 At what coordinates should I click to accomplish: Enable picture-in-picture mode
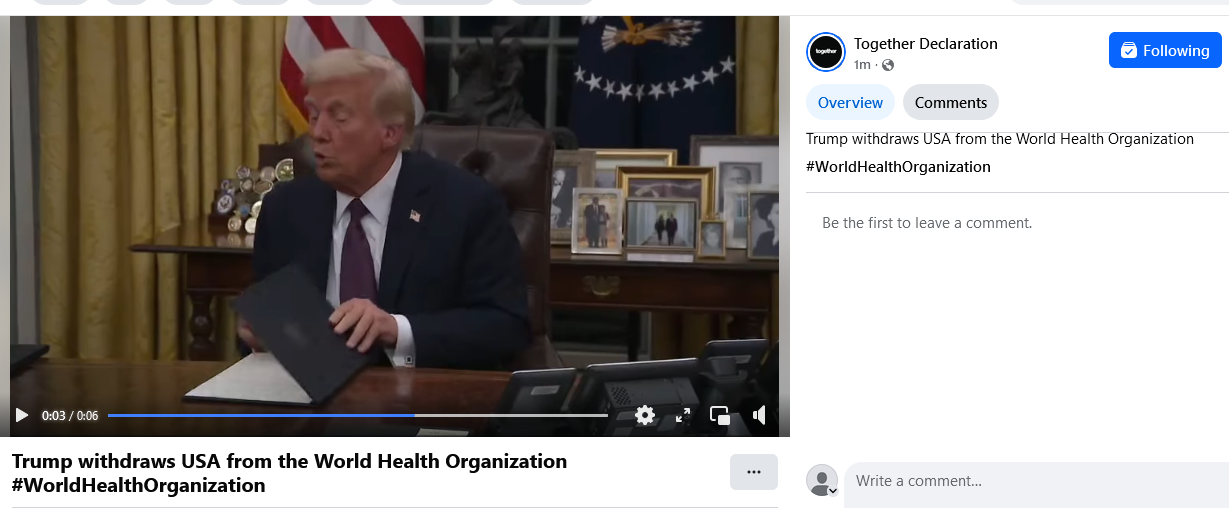click(720, 415)
